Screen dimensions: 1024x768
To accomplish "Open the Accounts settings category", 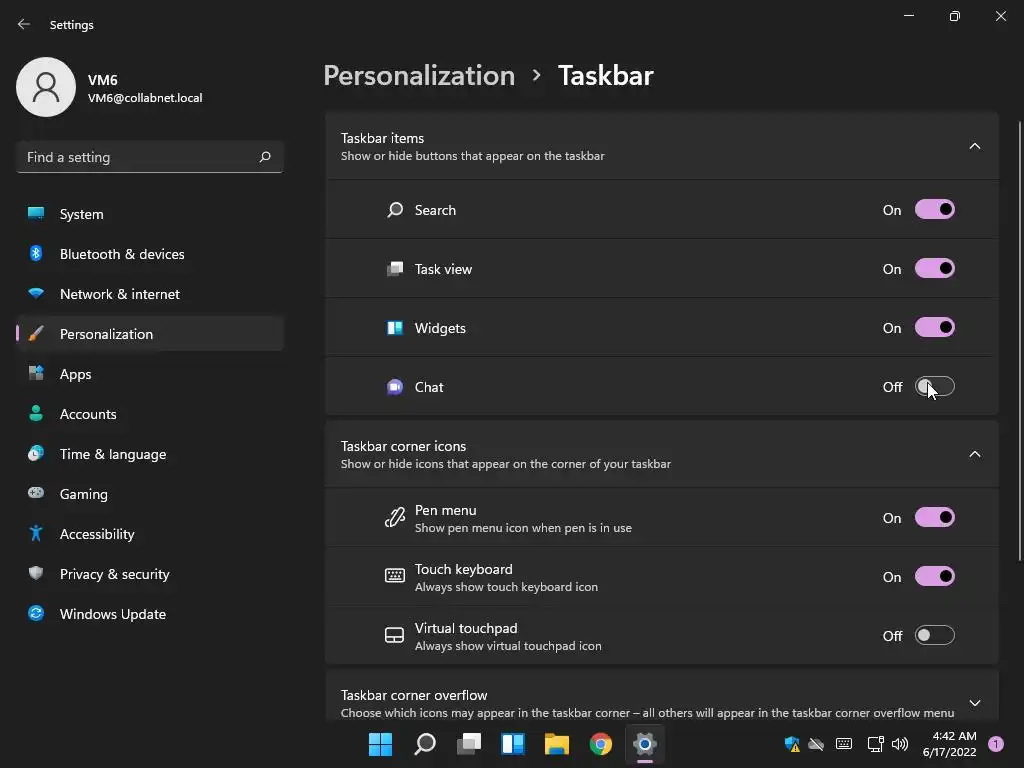I will pyautogui.click(x=150, y=414).
